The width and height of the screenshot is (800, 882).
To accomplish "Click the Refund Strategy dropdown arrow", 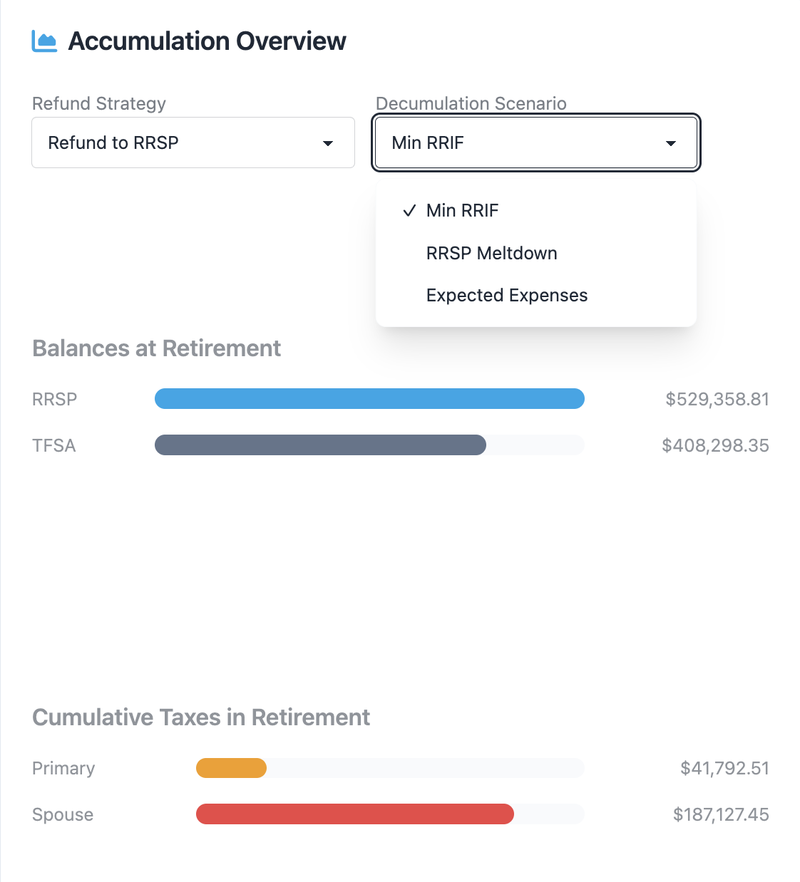I will click(x=327, y=143).
